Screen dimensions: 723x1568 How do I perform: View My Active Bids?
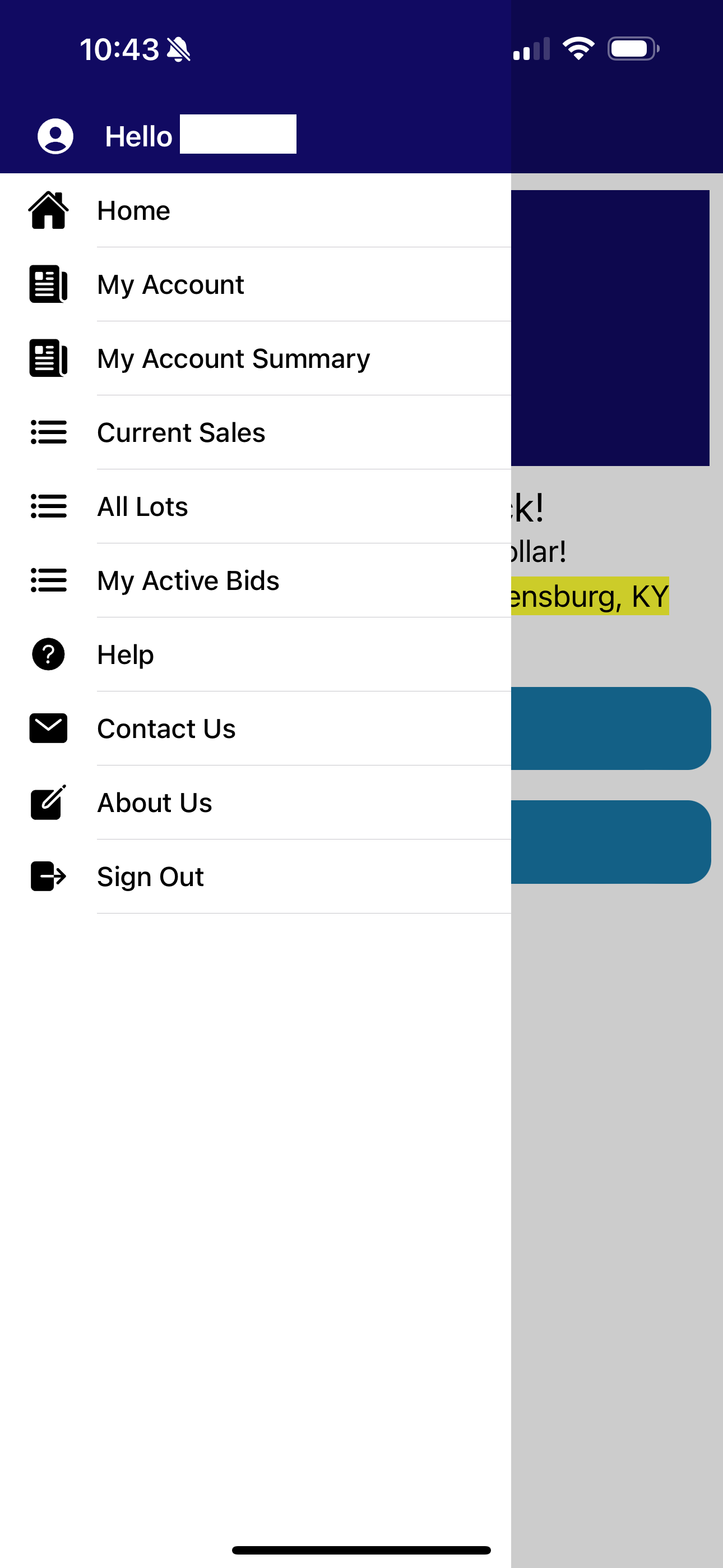(256, 580)
